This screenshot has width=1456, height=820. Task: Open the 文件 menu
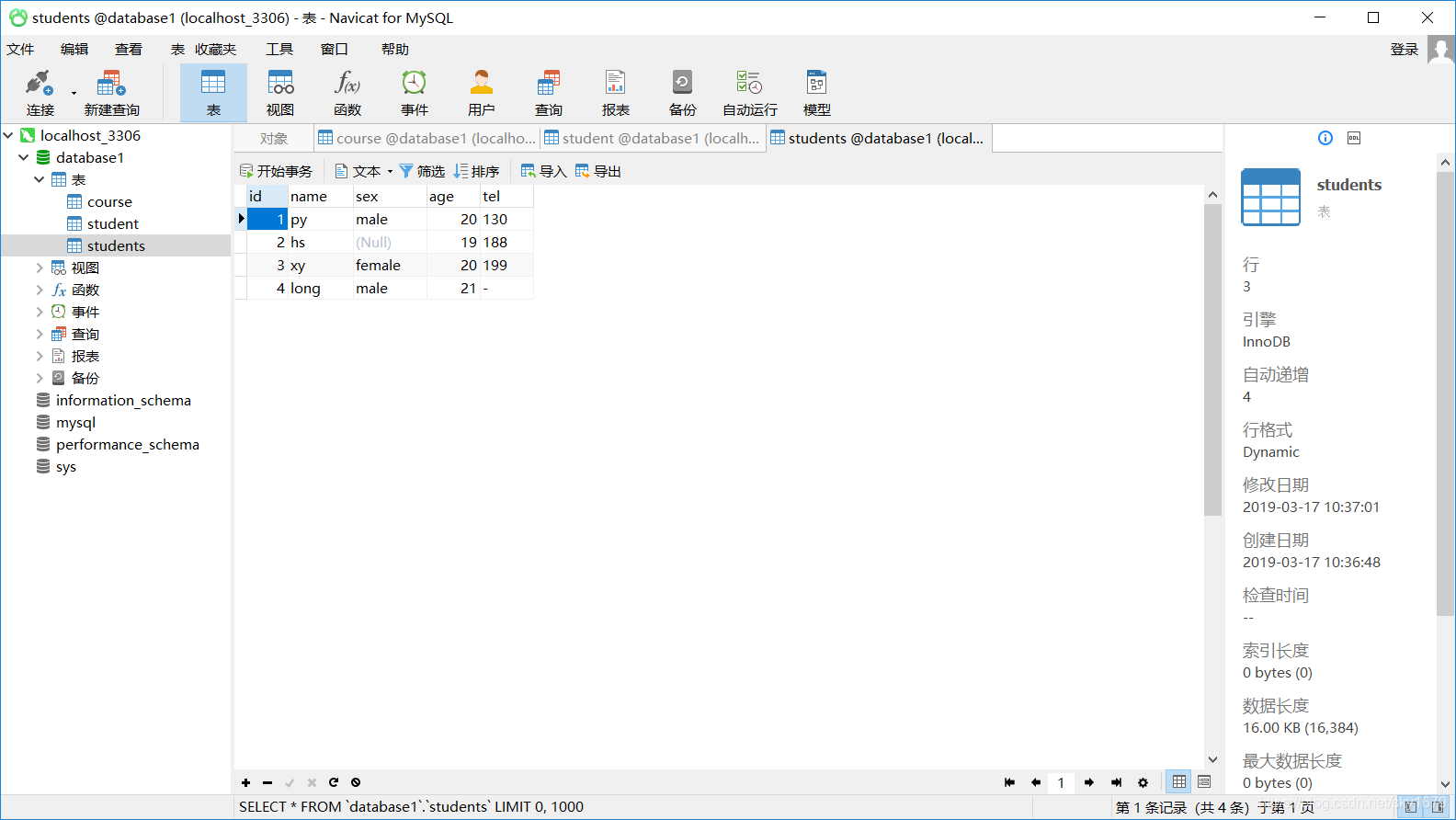(20, 50)
